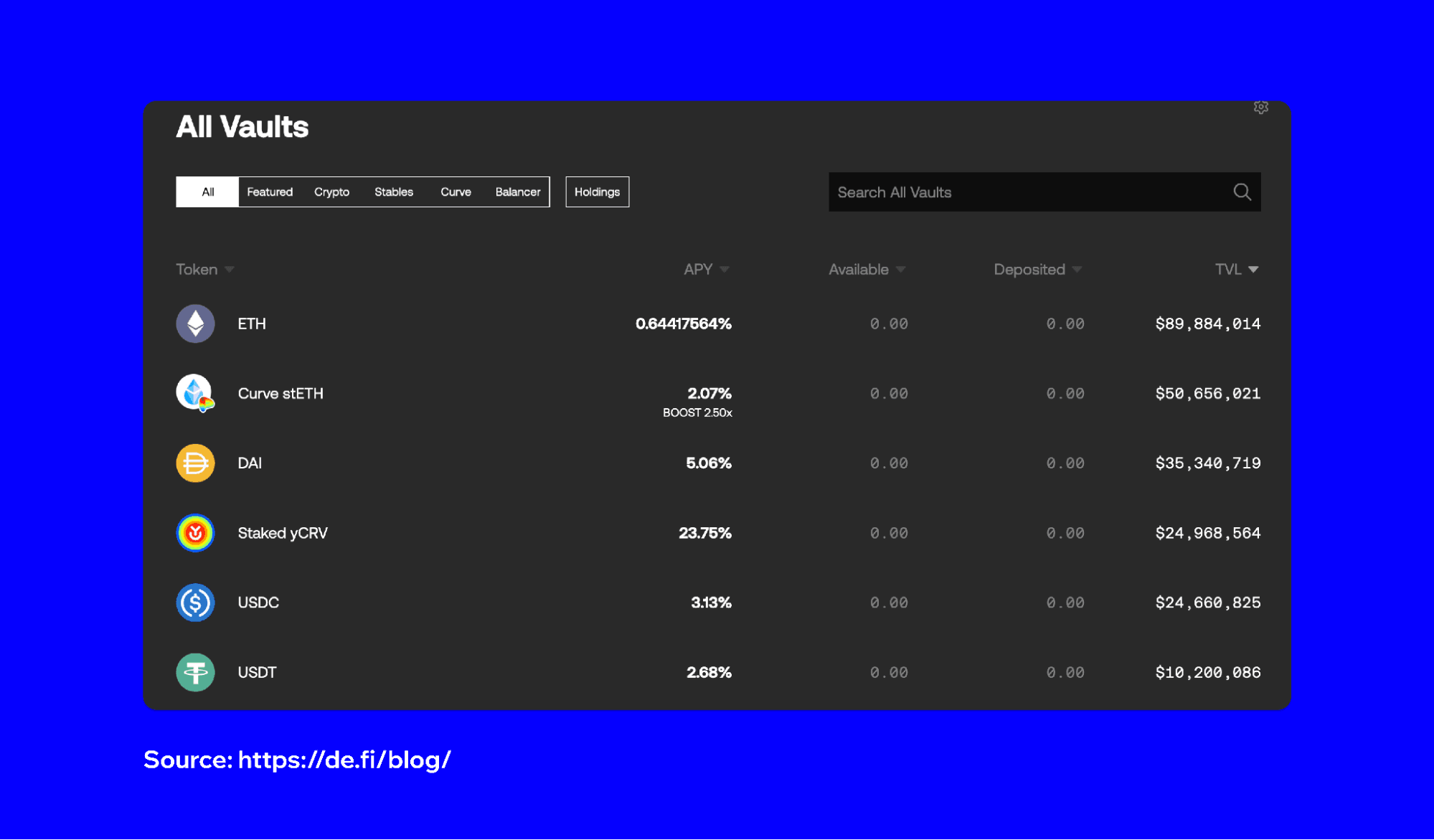Click the search magnifier icon
This screenshot has width=1434, height=840.
coord(1242,192)
